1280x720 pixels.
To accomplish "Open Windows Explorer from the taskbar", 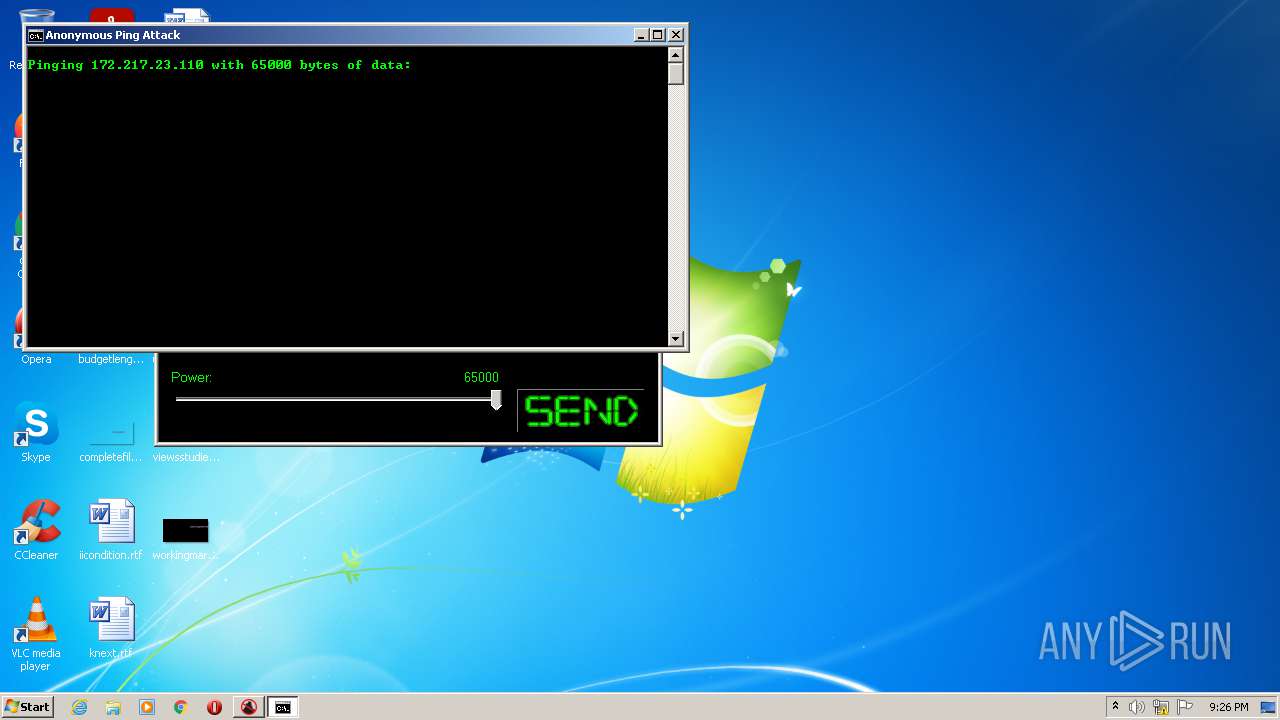I will click(x=113, y=707).
